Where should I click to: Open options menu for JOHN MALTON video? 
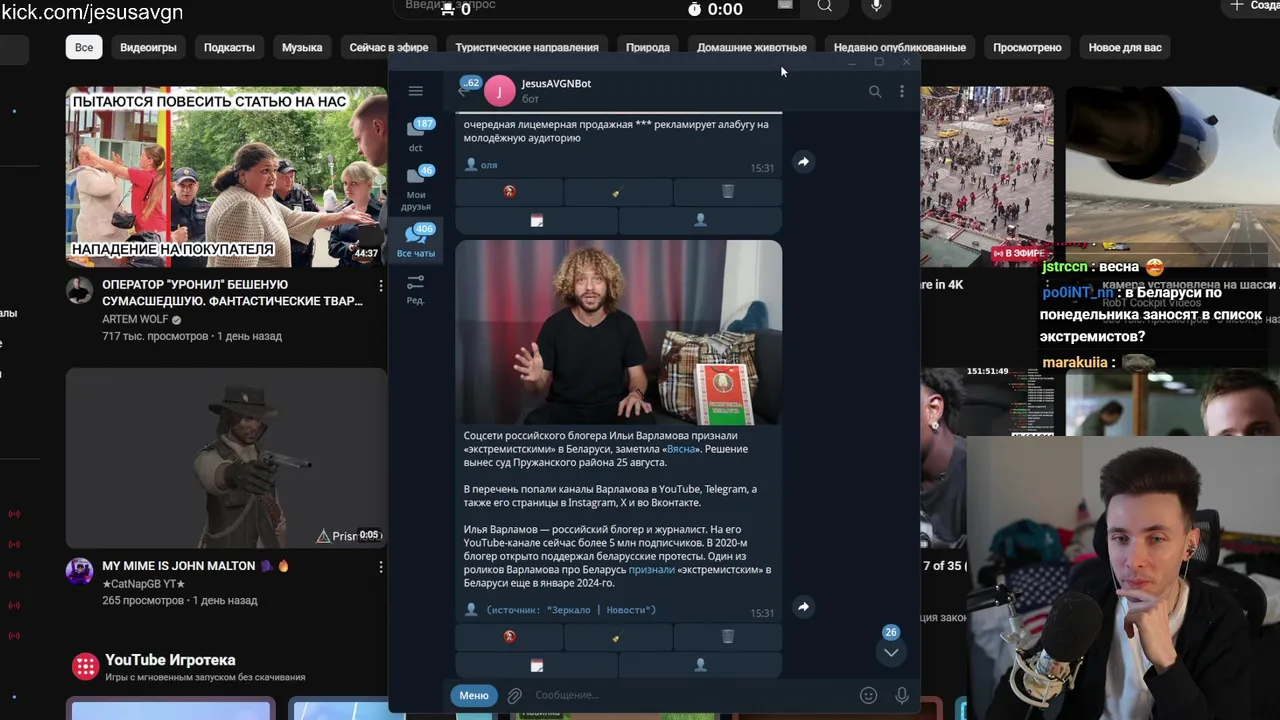[380, 567]
